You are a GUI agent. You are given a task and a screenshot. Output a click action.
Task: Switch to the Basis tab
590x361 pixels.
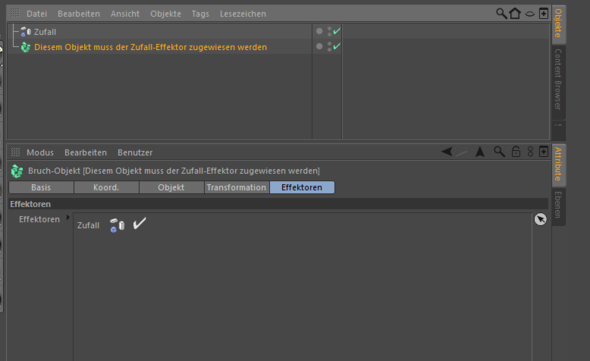tap(41, 187)
